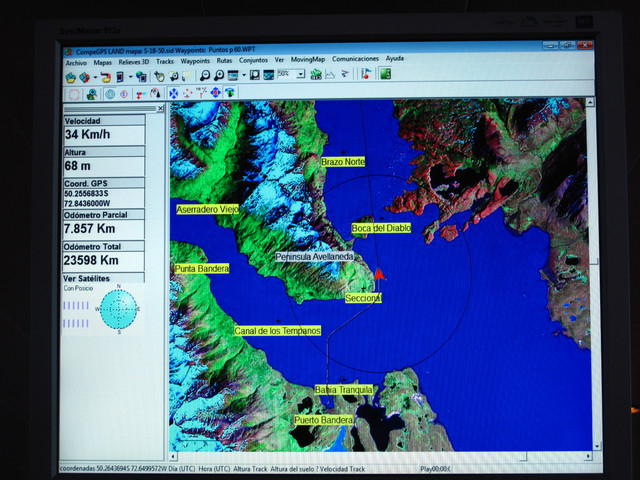Click the Coord. GPS value 50.2556833S
Screen dimensions: 640x480
(86, 193)
